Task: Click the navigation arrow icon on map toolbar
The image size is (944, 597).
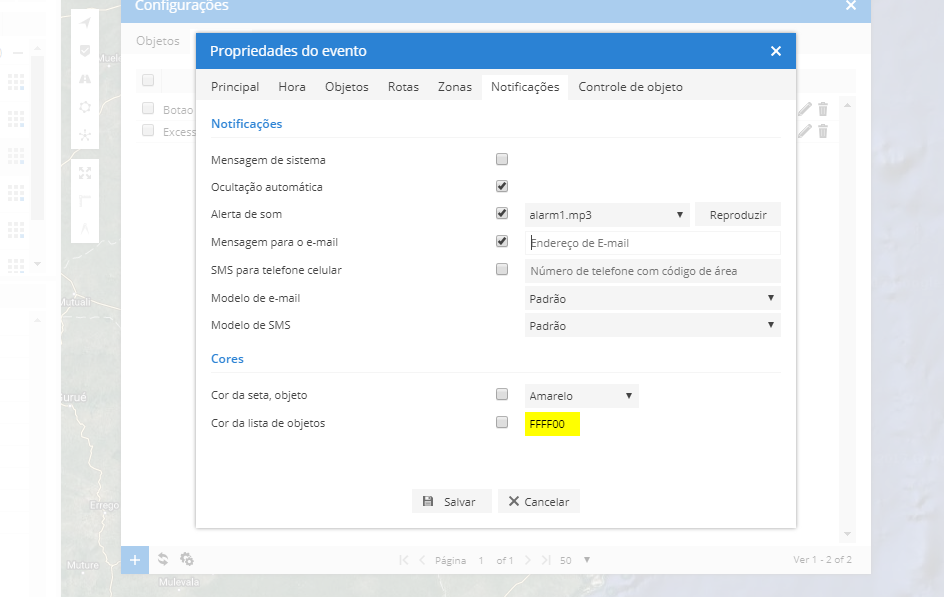Action: click(x=85, y=22)
